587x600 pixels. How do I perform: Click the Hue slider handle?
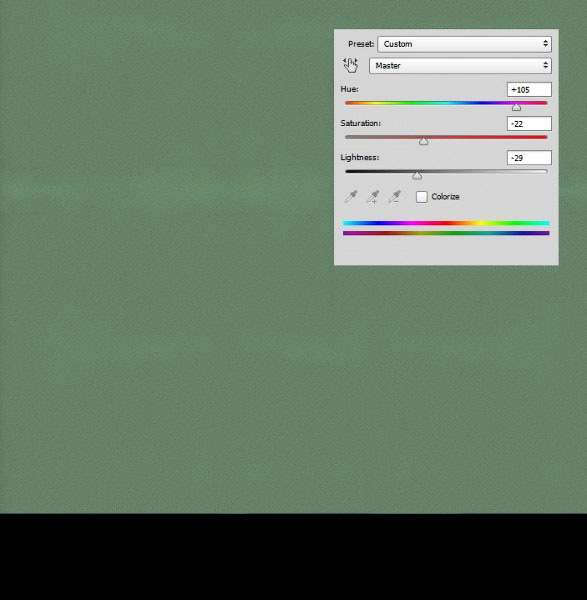click(516, 107)
